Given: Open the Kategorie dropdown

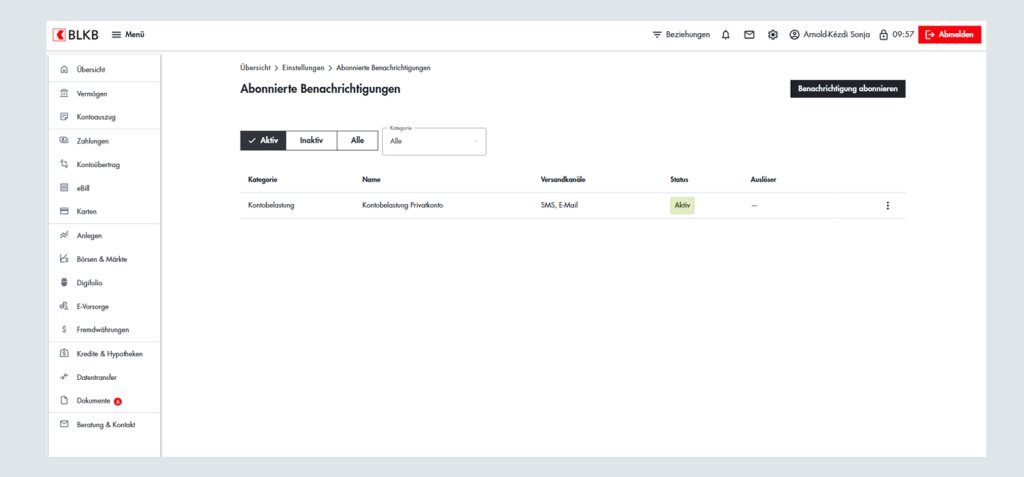Looking at the screenshot, I should (434, 141).
